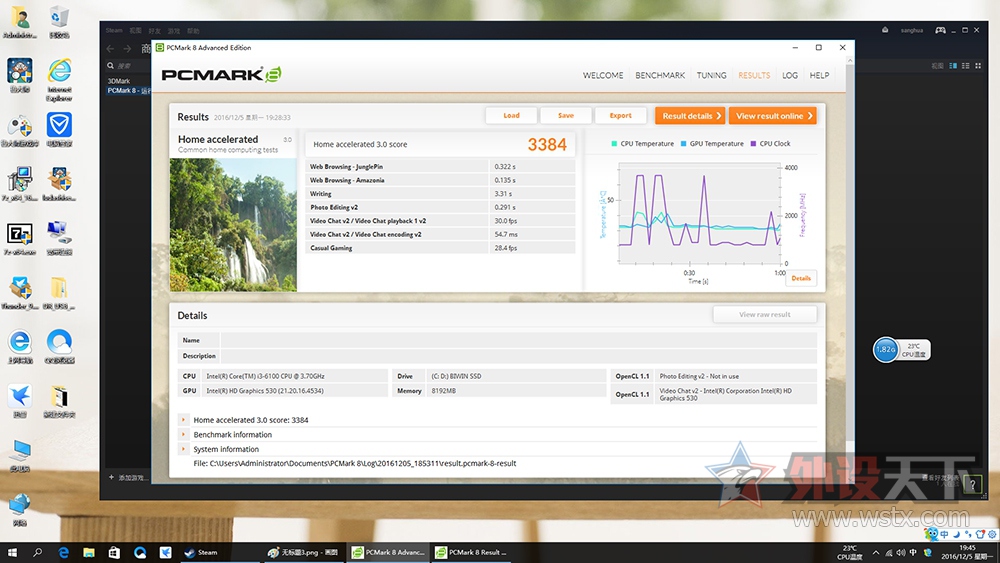Screen dimensions: 1000x563
Task: Open Windows Store from the taskbar
Action: click(x=114, y=552)
